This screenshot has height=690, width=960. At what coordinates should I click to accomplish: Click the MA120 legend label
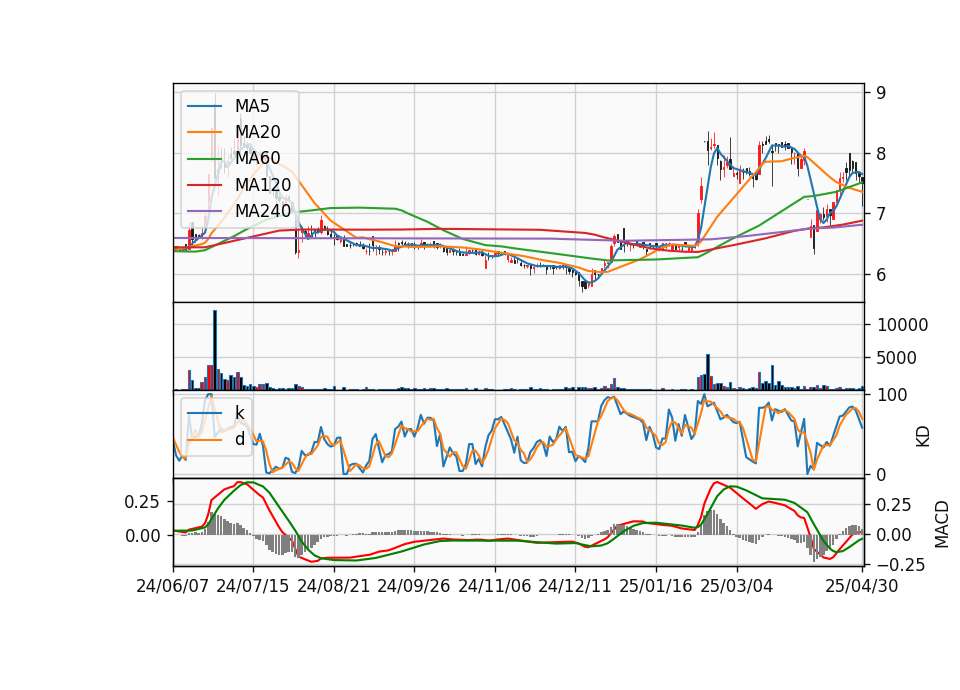pos(263,184)
